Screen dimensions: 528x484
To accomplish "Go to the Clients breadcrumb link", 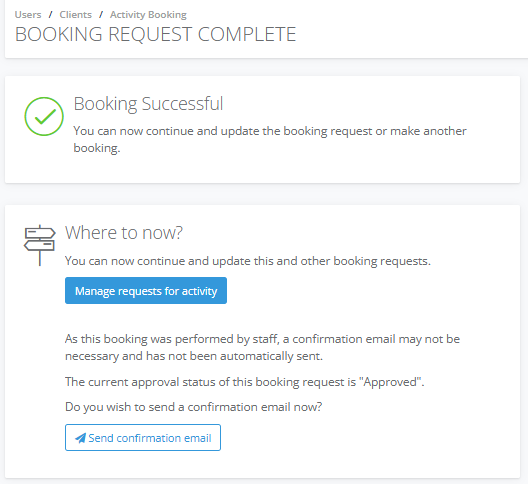I will tap(75, 15).
